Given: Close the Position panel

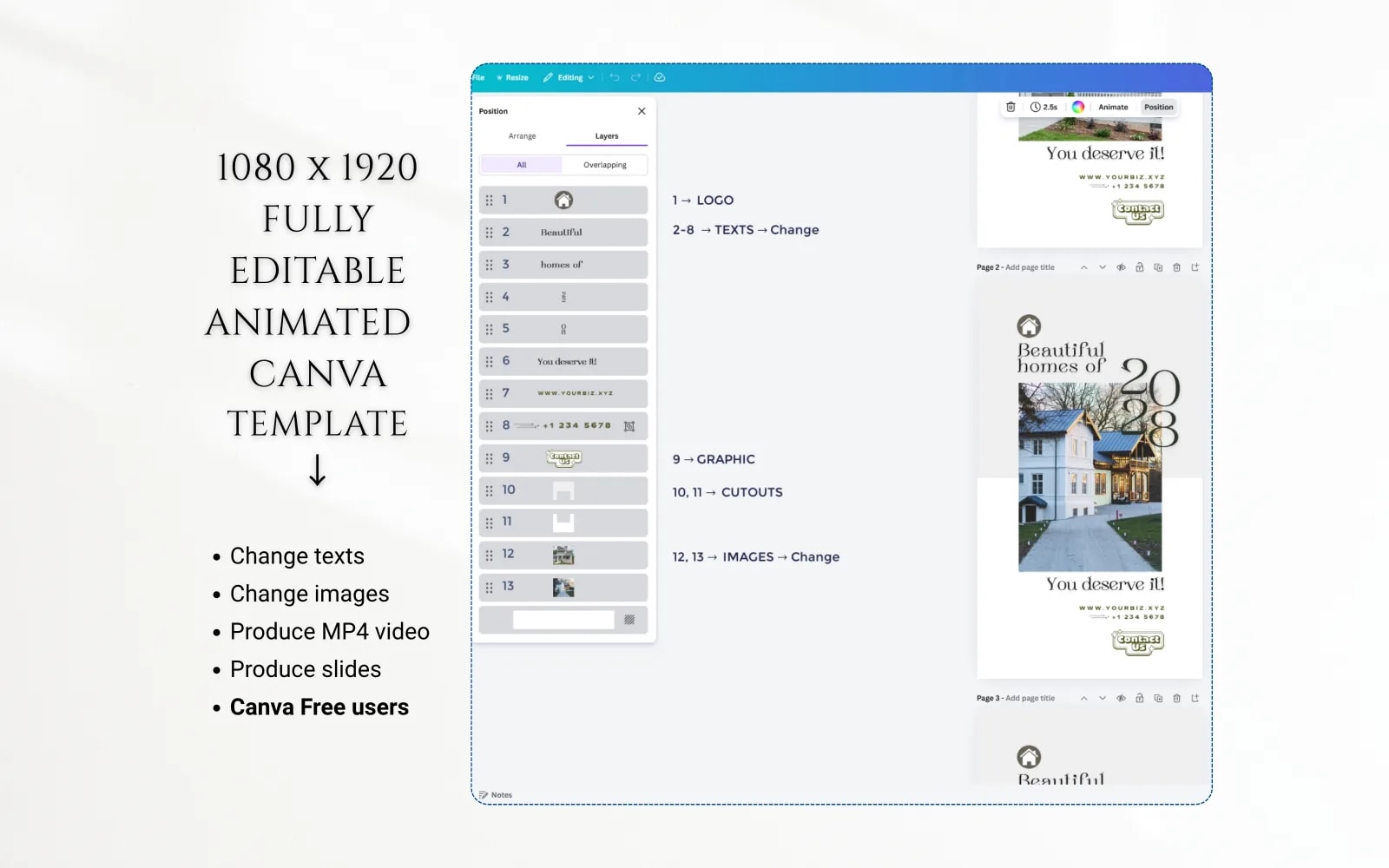Looking at the screenshot, I should (x=642, y=111).
